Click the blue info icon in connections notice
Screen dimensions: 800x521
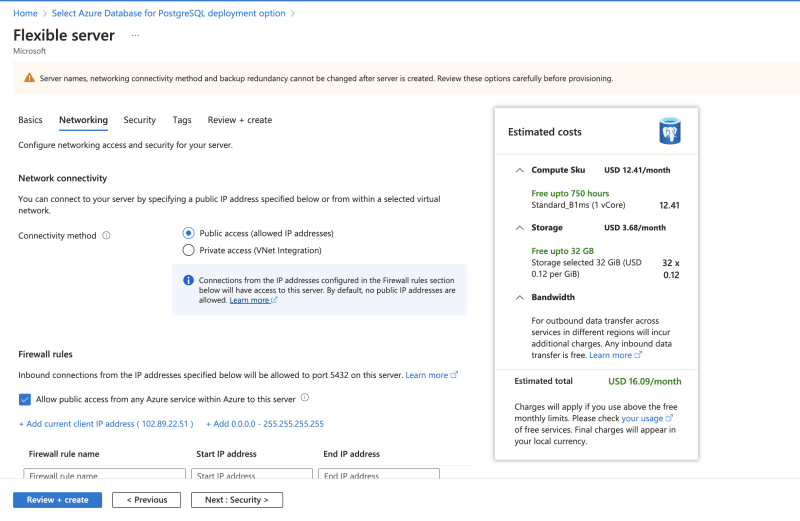(188, 280)
